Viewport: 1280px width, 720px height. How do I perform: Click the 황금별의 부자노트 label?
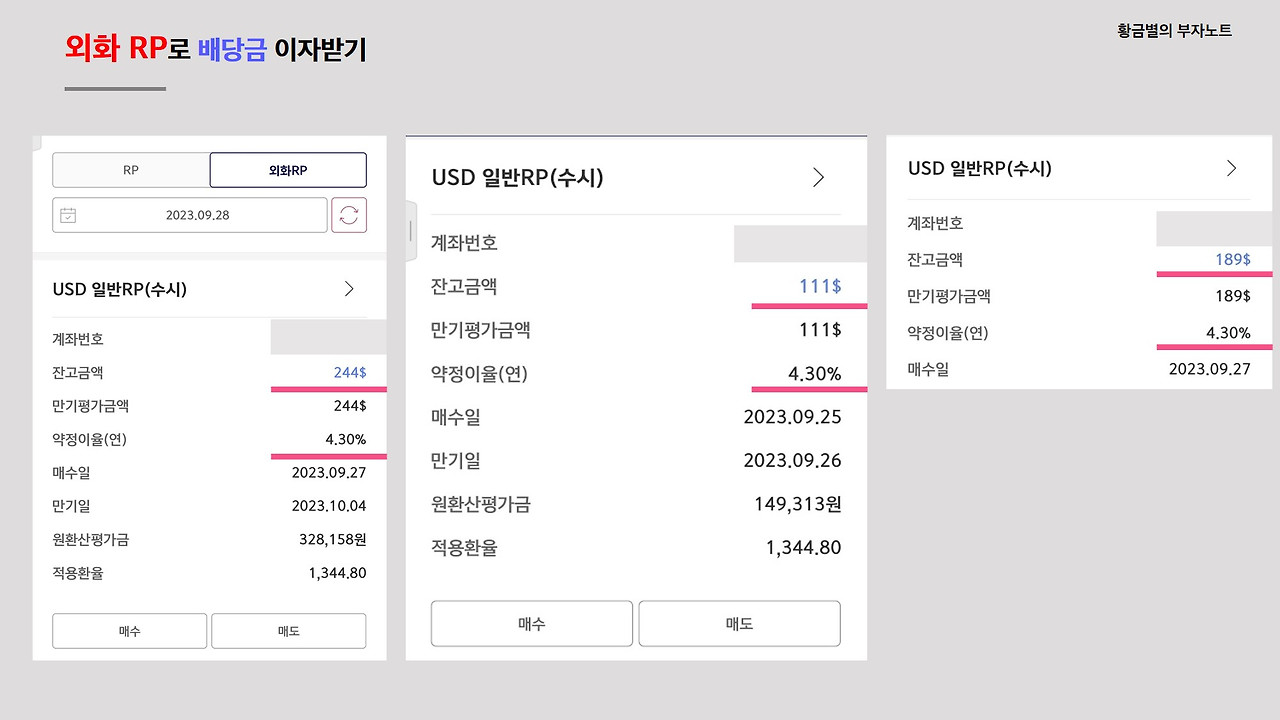[x=1174, y=31]
